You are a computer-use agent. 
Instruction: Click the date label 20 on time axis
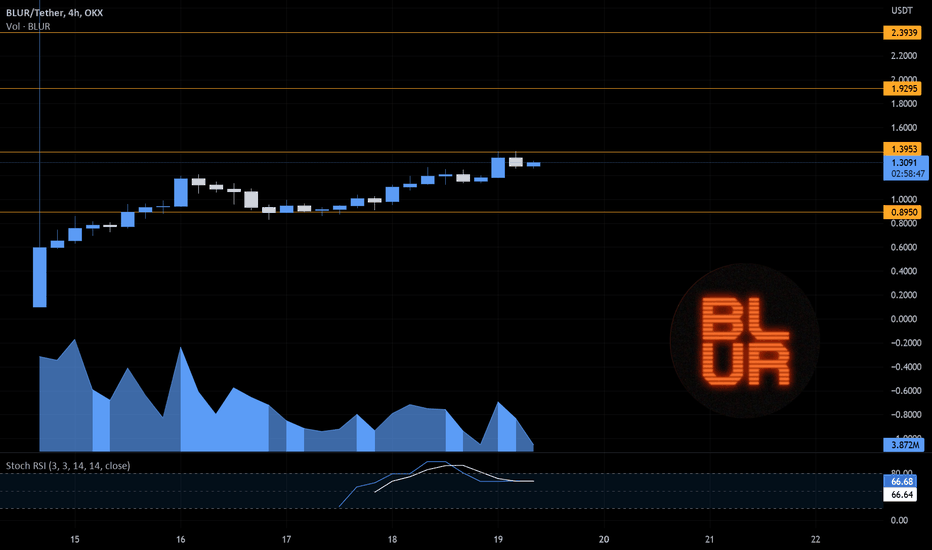[604, 539]
